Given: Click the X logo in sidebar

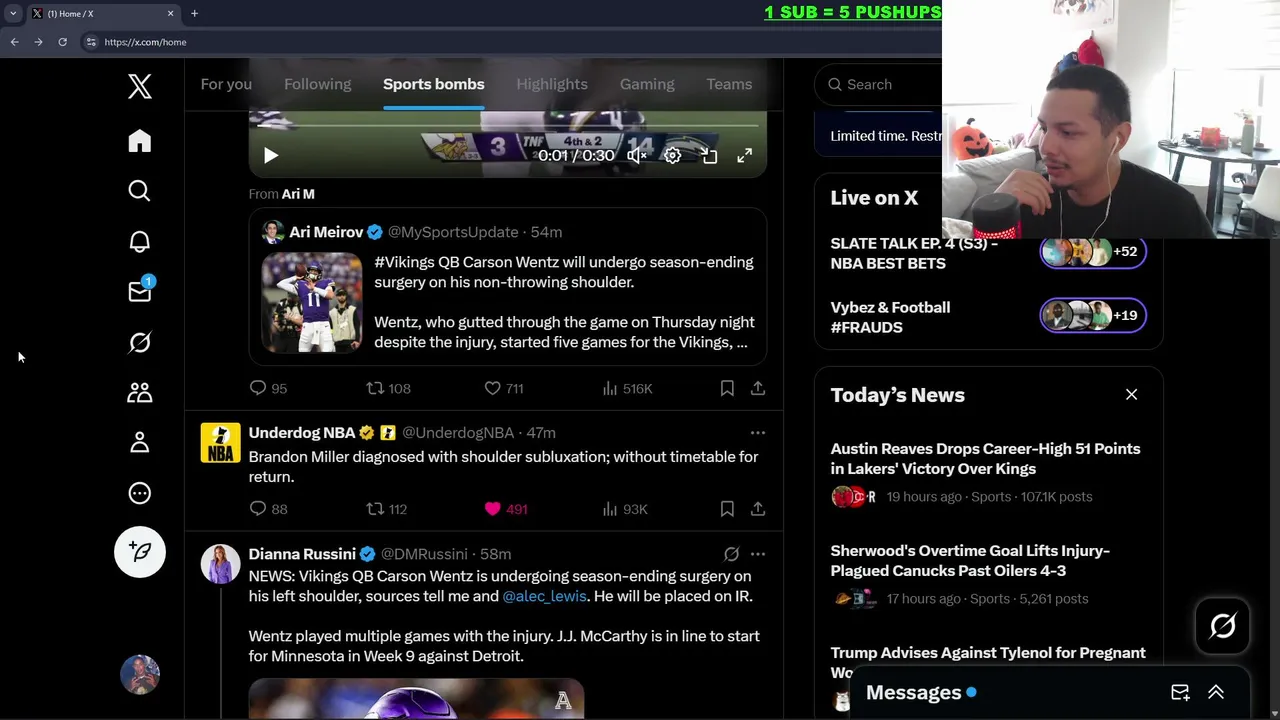Looking at the screenshot, I should coord(140,86).
